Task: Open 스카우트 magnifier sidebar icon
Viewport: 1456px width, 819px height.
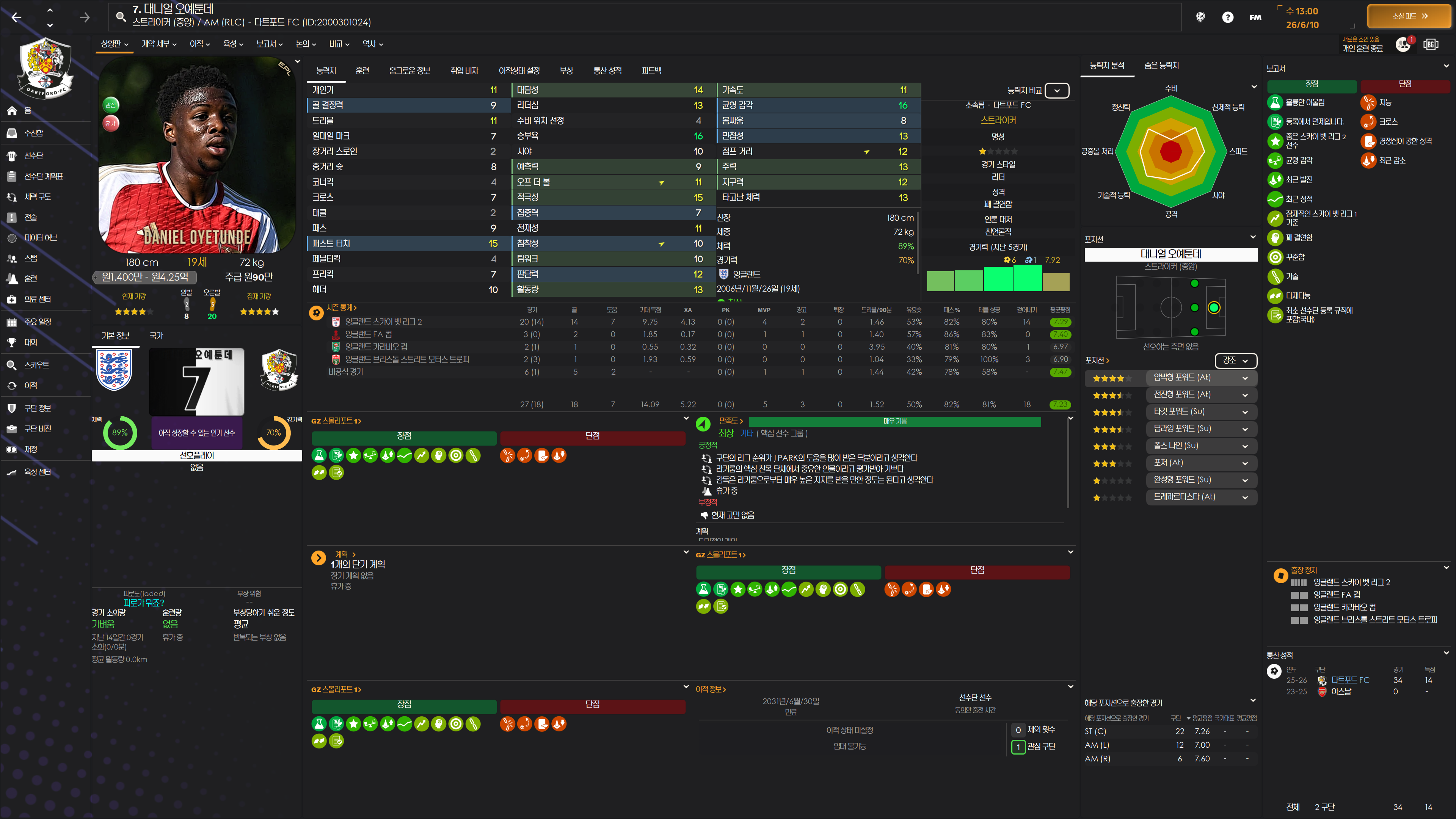Action: 12,365
